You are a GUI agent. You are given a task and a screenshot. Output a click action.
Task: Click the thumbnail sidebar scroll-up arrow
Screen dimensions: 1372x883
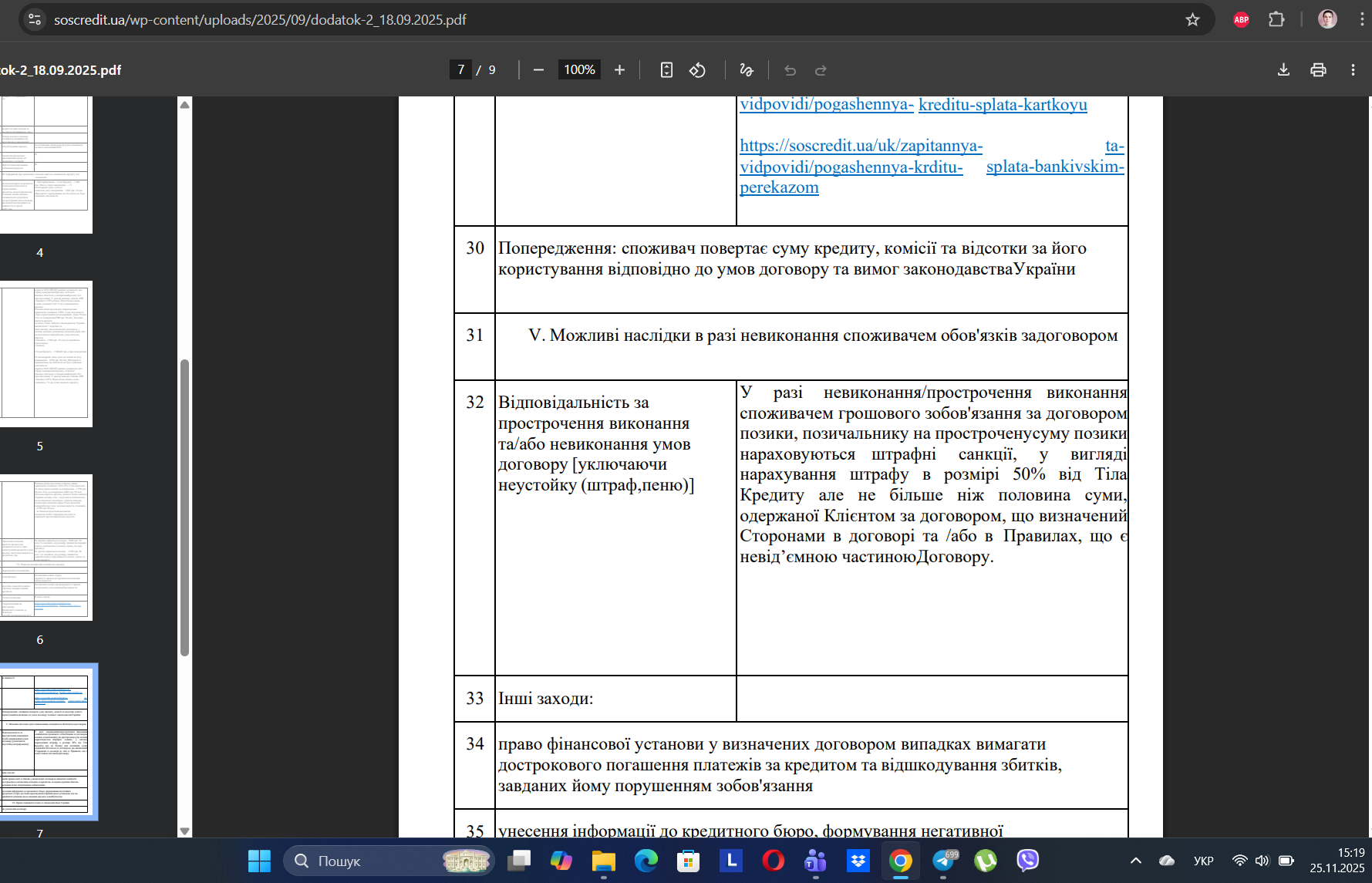(184, 104)
